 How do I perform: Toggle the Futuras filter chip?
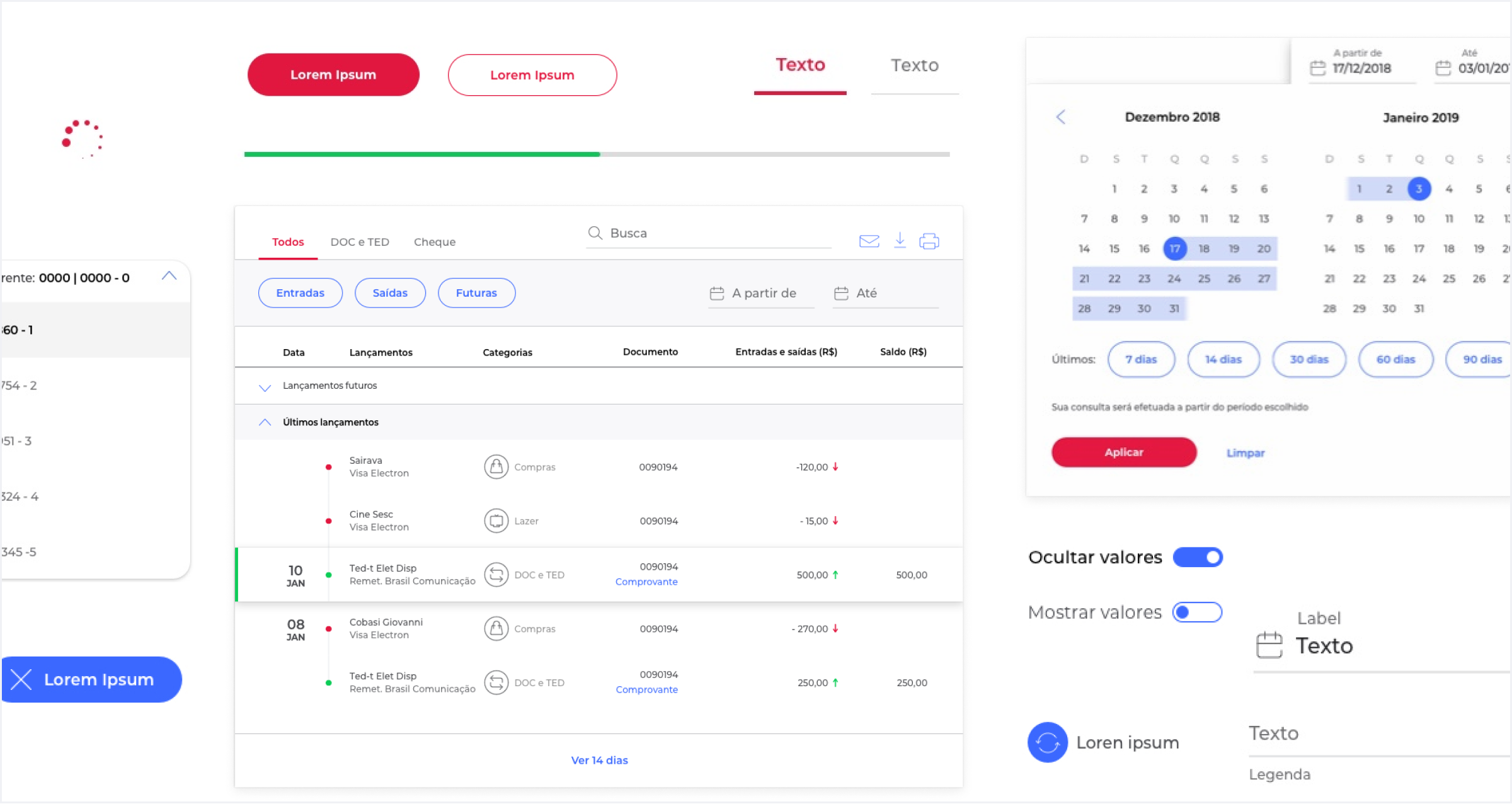coord(476,293)
